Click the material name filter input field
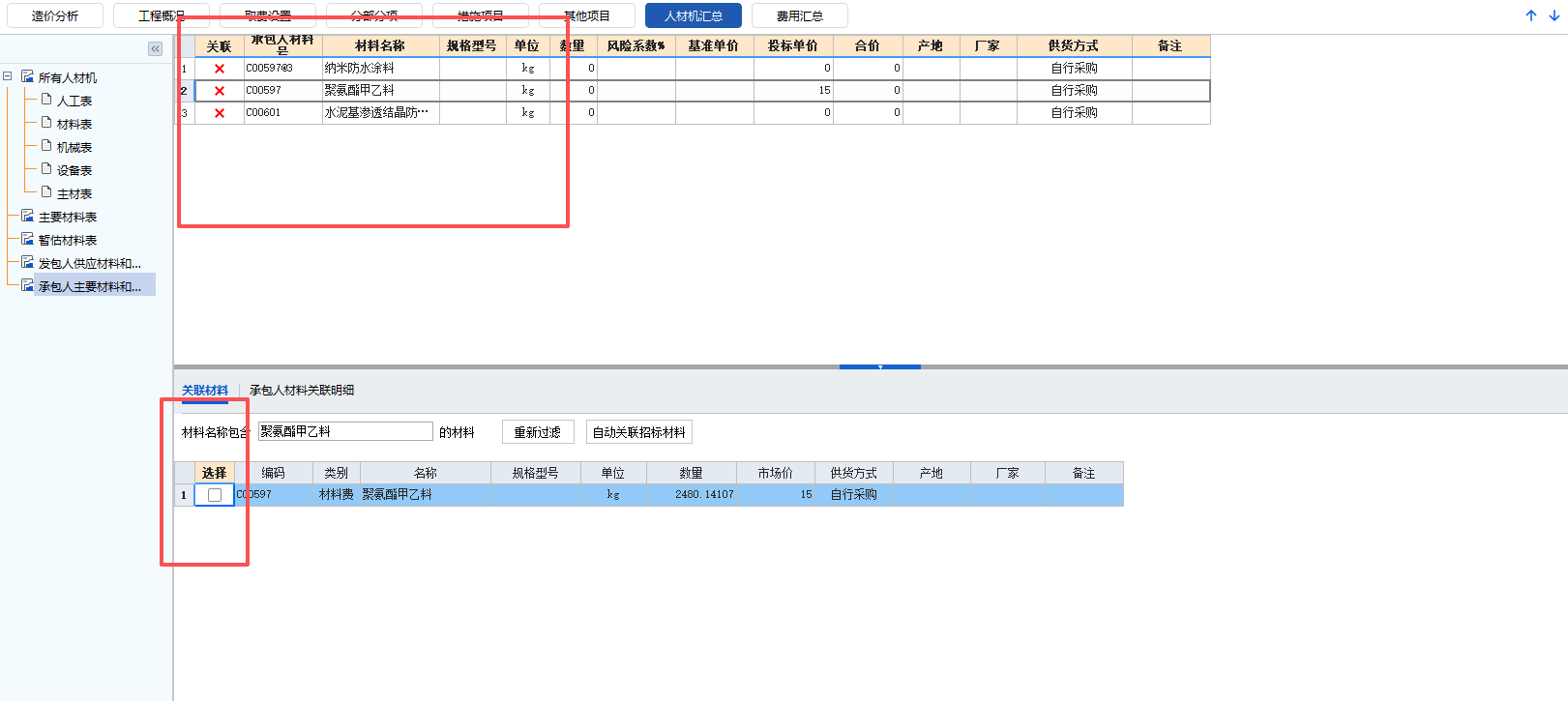The image size is (1568, 701). 345,431
